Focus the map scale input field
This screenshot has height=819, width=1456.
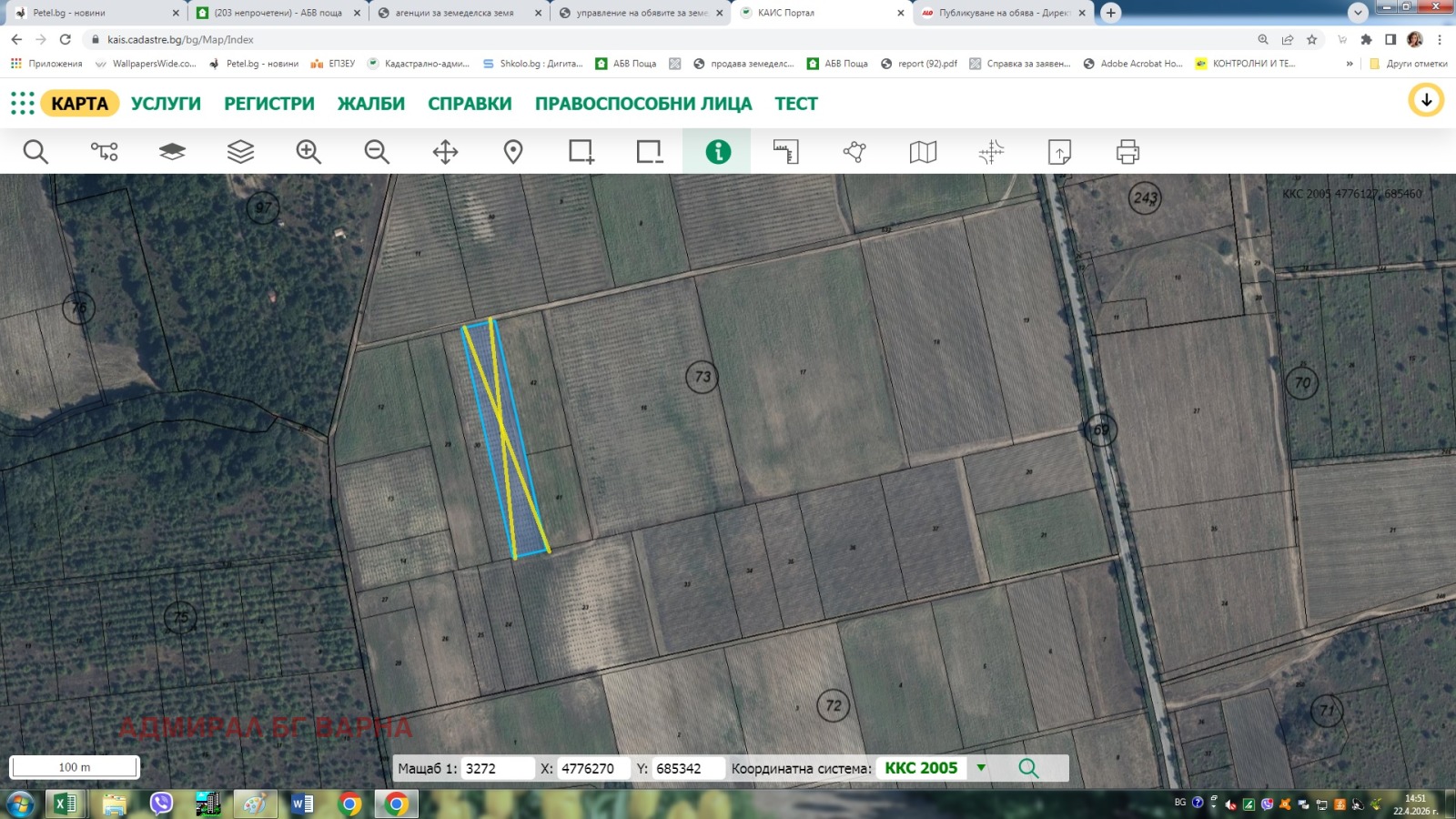[x=498, y=768]
